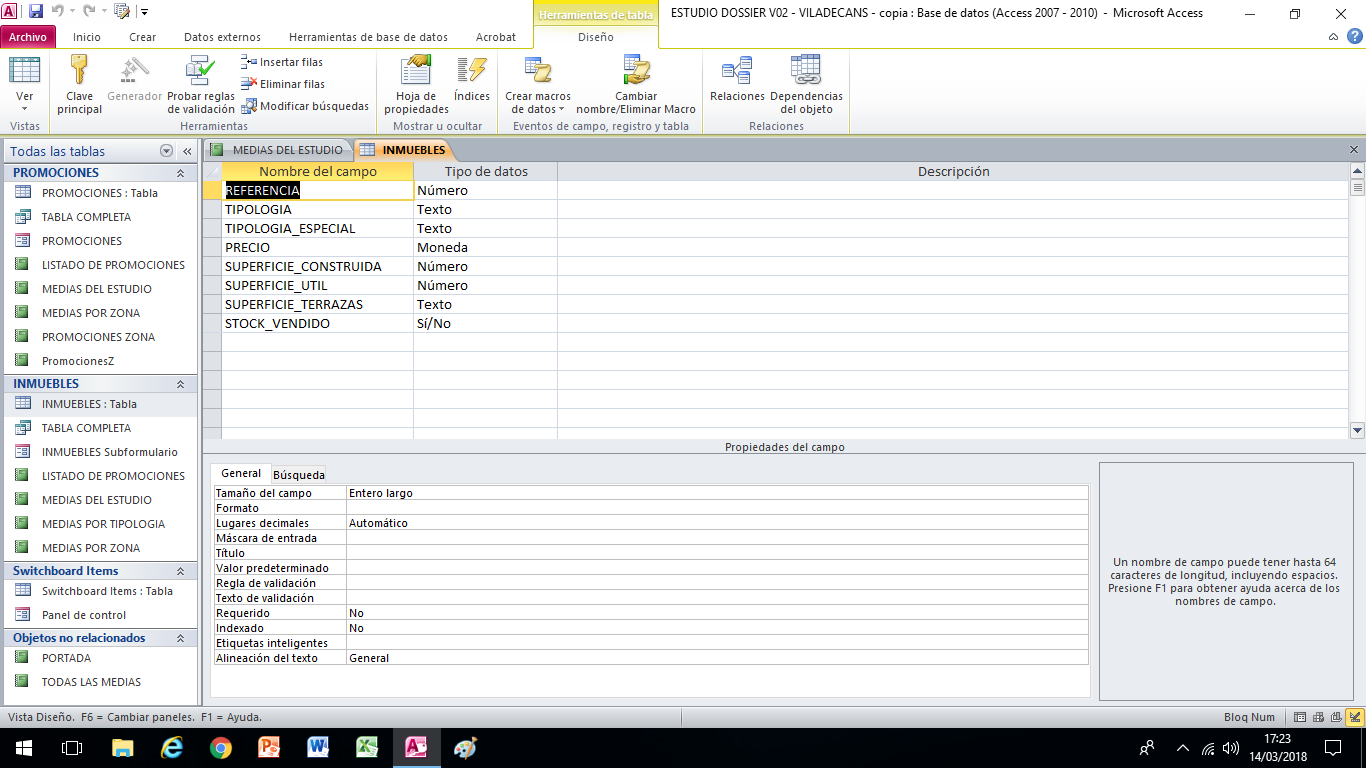Collapse the INMUEBLES group
This screenshot has height=768, width=1366.
pyautogui.click(x=181, y=384)
